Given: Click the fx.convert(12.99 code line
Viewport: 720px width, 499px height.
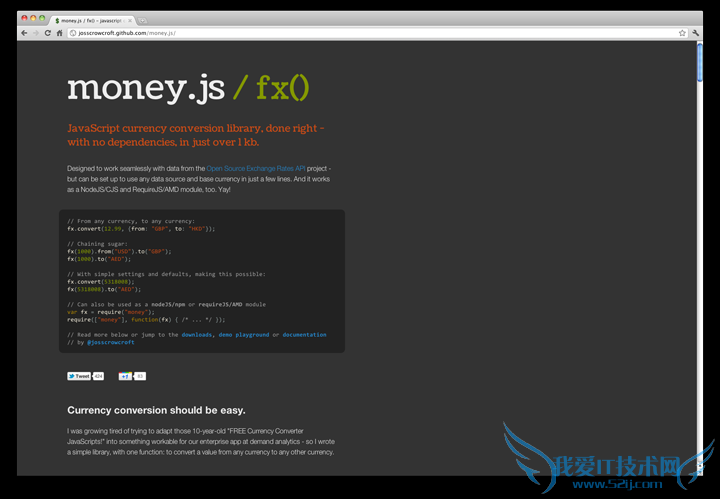Looking at the screenshot, I should 141,229.
